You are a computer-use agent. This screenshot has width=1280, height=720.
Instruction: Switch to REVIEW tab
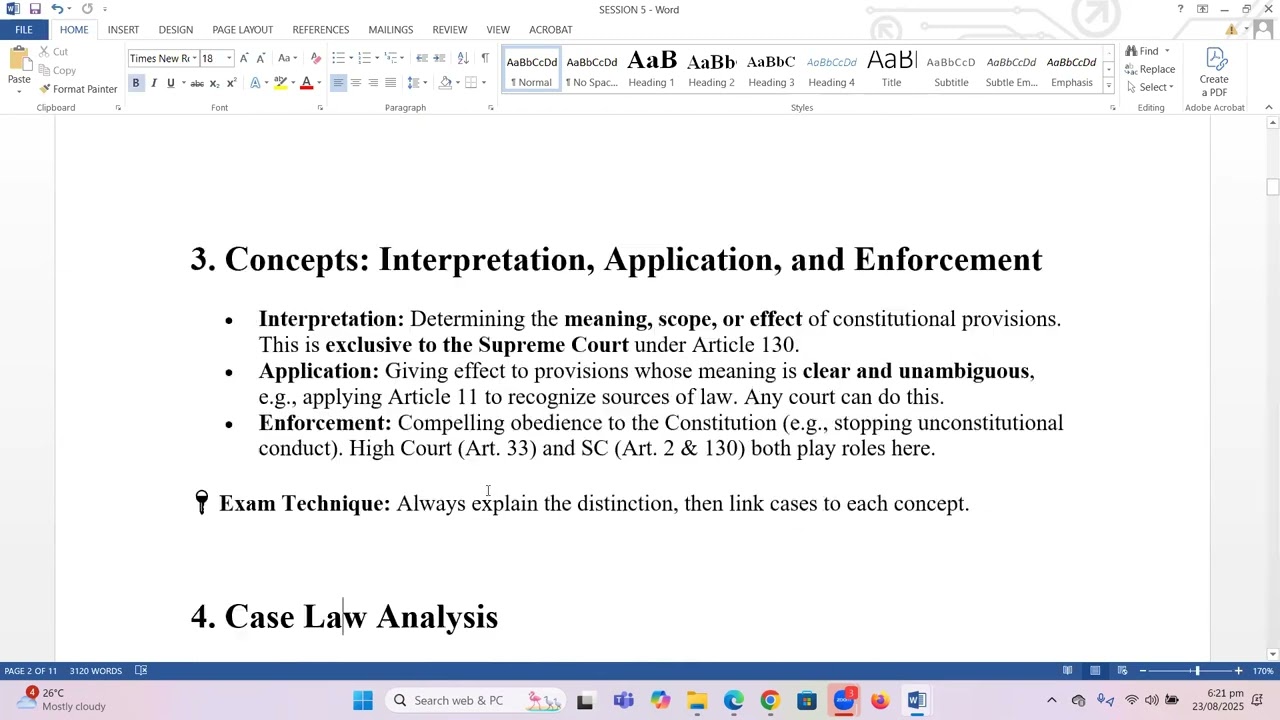(x=450, y=30)
